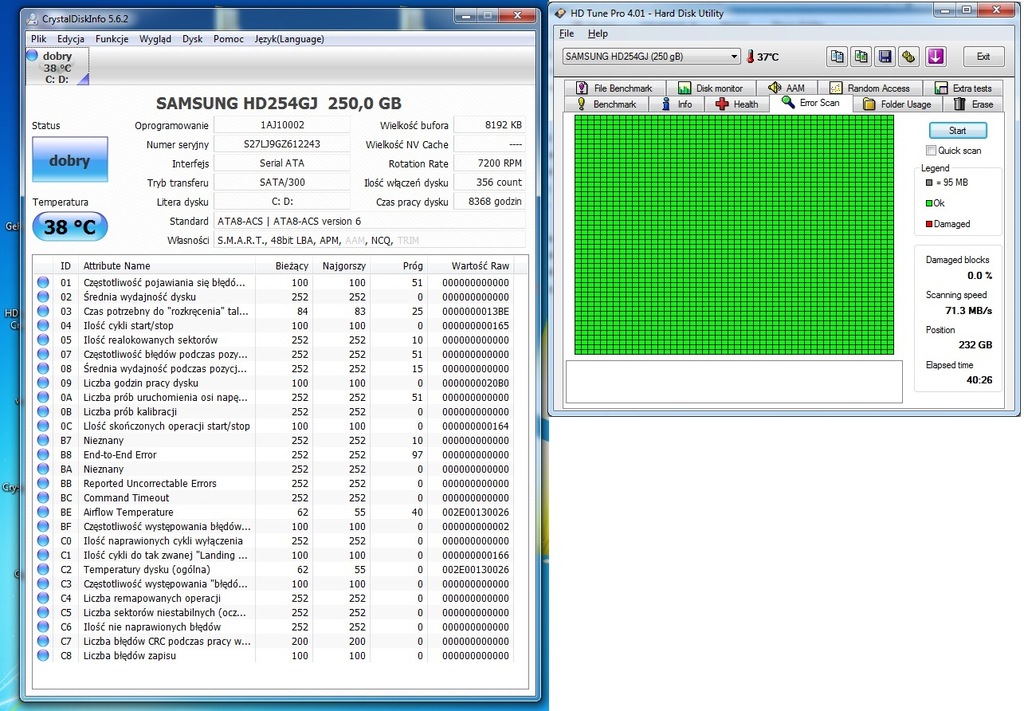Switch to the Extra tests tab
Image resolution: width=1024 pixels, height=711 pixels.
point(963,88)
